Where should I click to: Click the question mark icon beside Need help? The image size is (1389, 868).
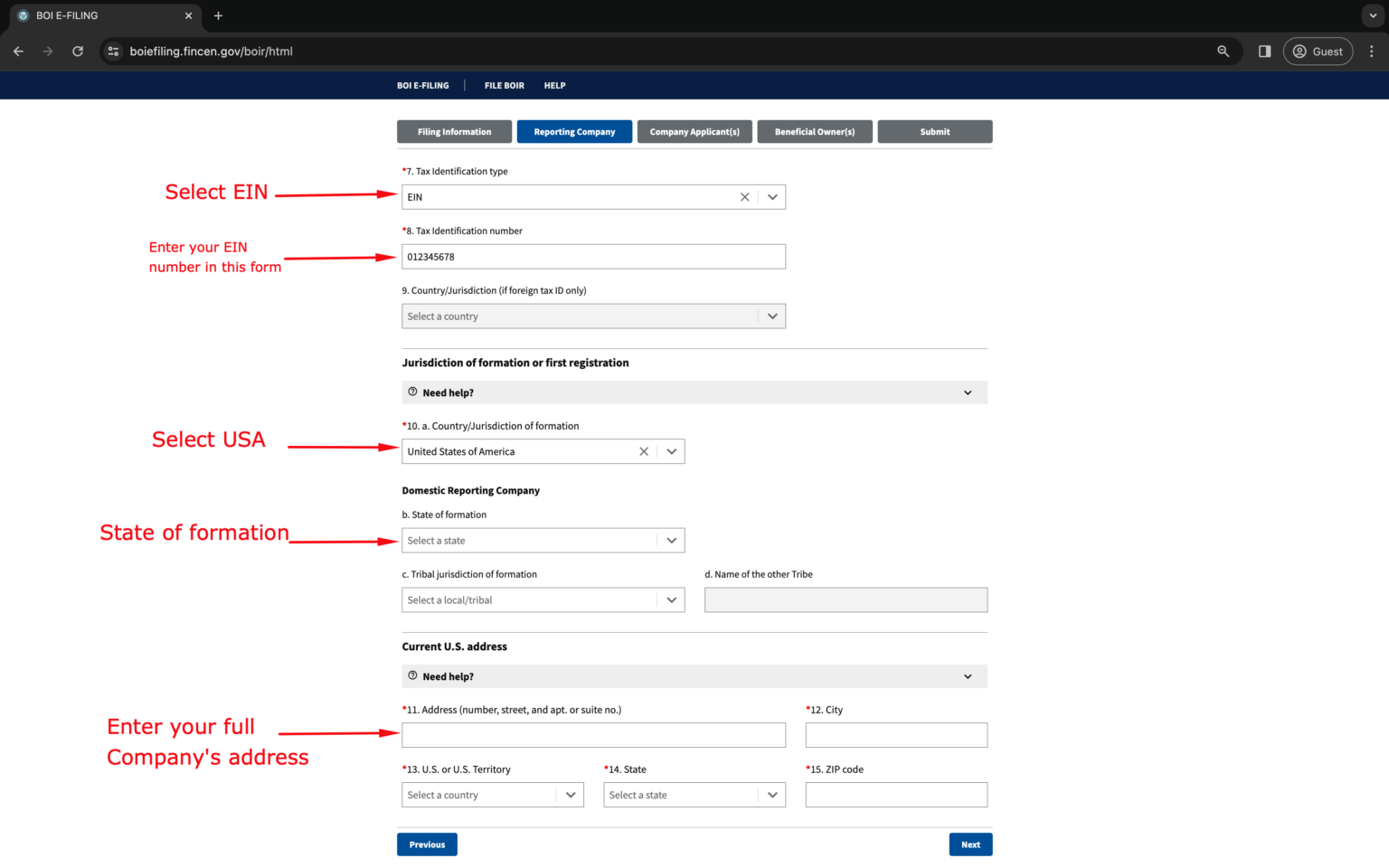(412, 392)
